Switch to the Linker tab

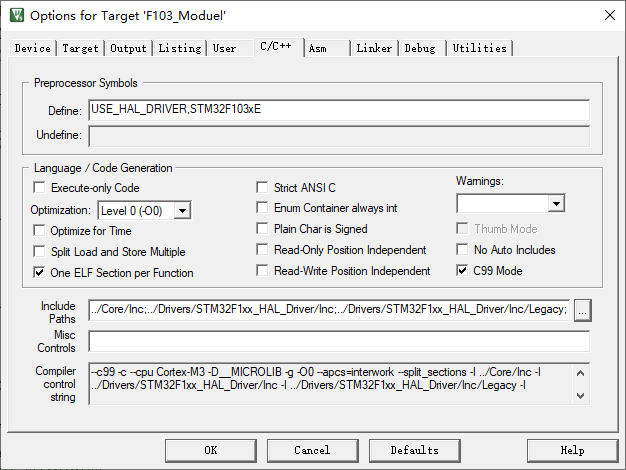tap(374, 48)
